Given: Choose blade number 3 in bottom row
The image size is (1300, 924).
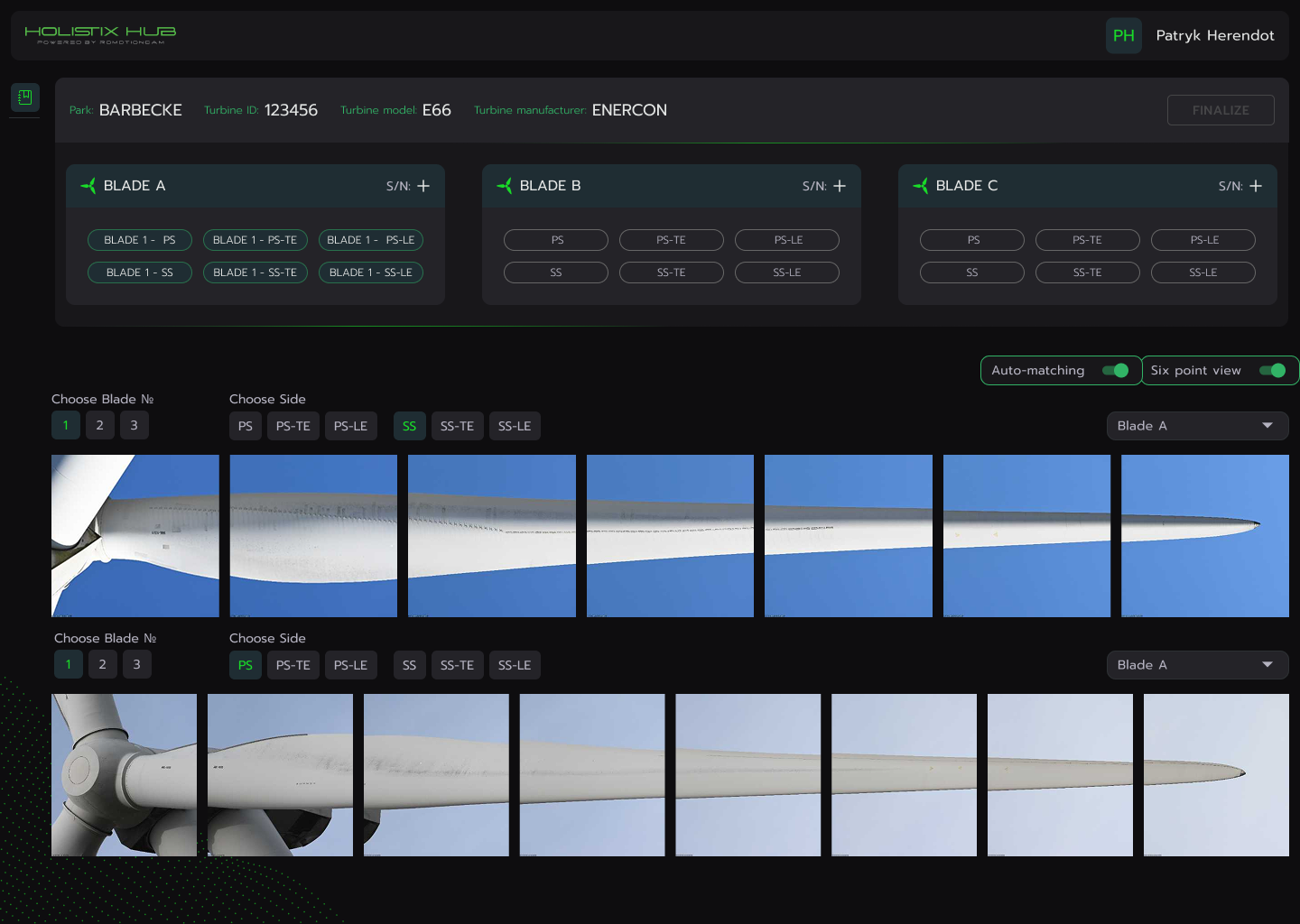Looking at the screenshot, I should pos(137,665).
